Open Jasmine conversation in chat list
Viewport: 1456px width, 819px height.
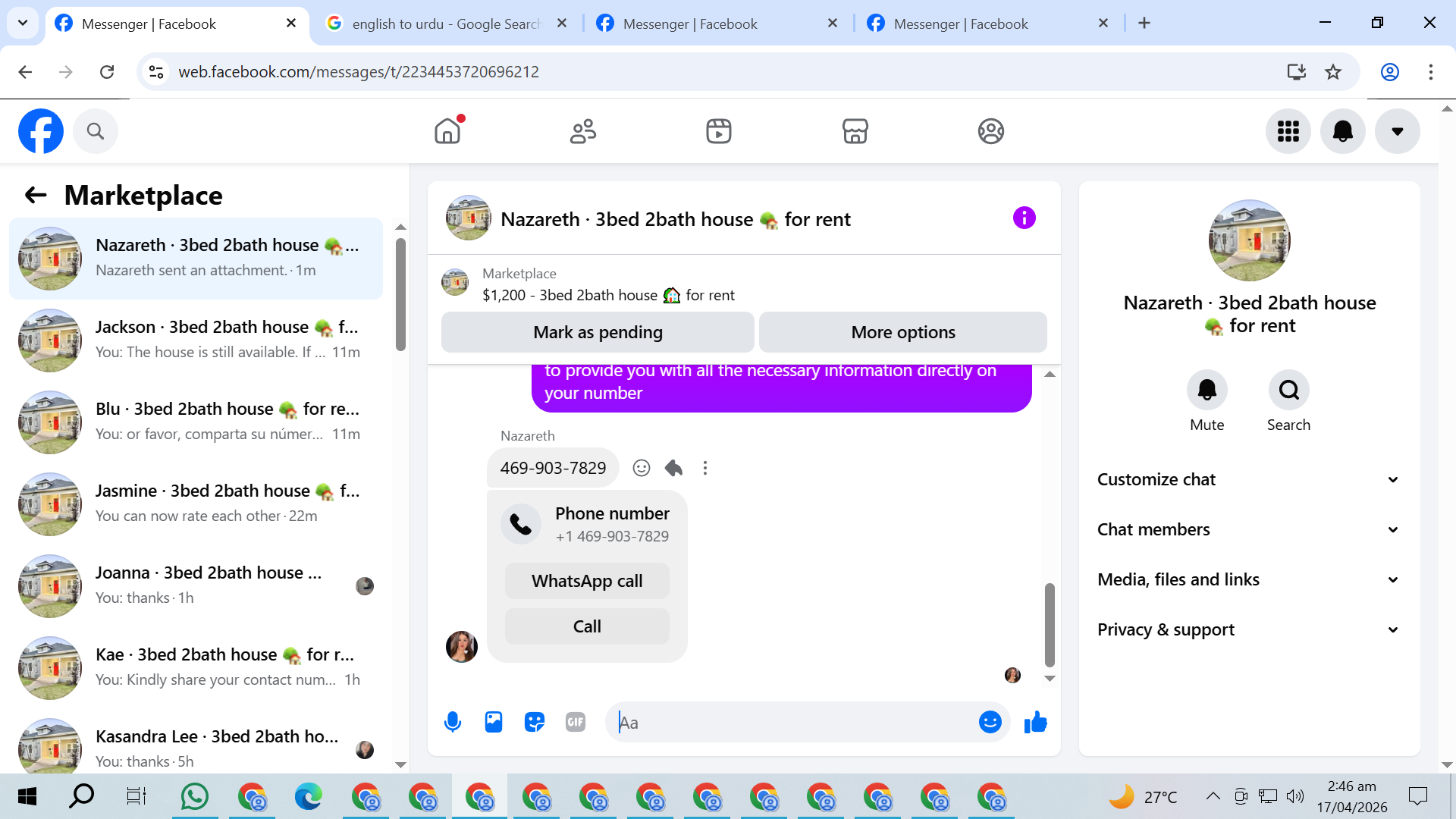tap(196, 504)
